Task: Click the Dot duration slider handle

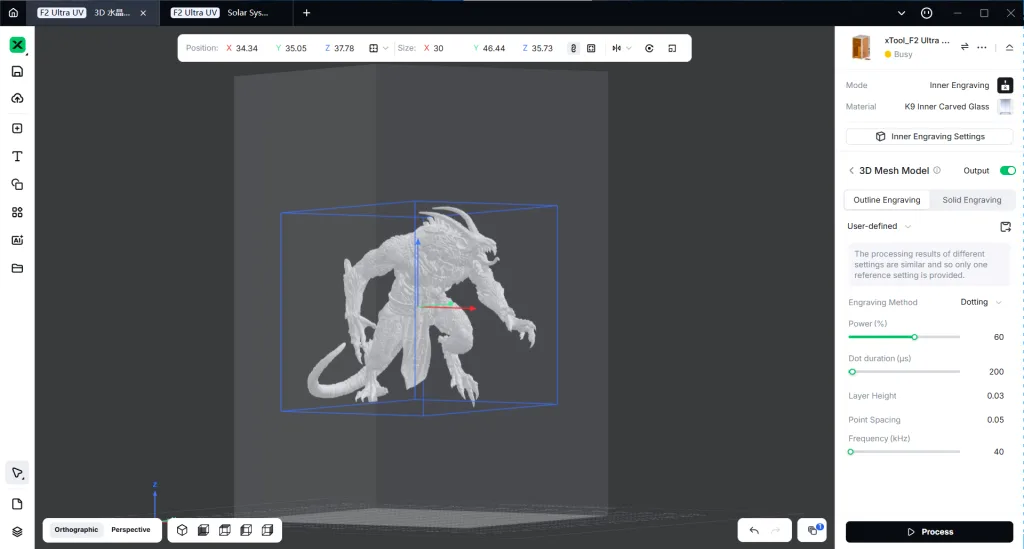Action: tap(852, 372)
